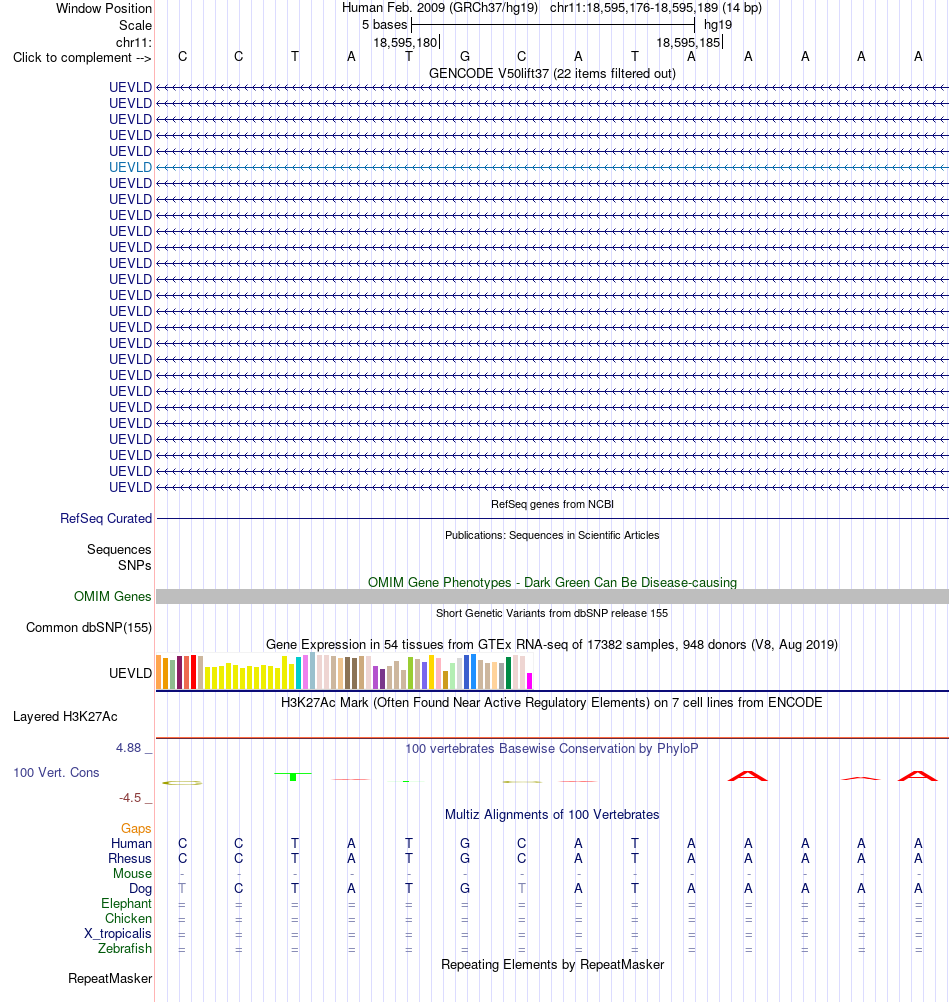
Task: Click the 'chr11:' ruler label
Action: [134, 43]
